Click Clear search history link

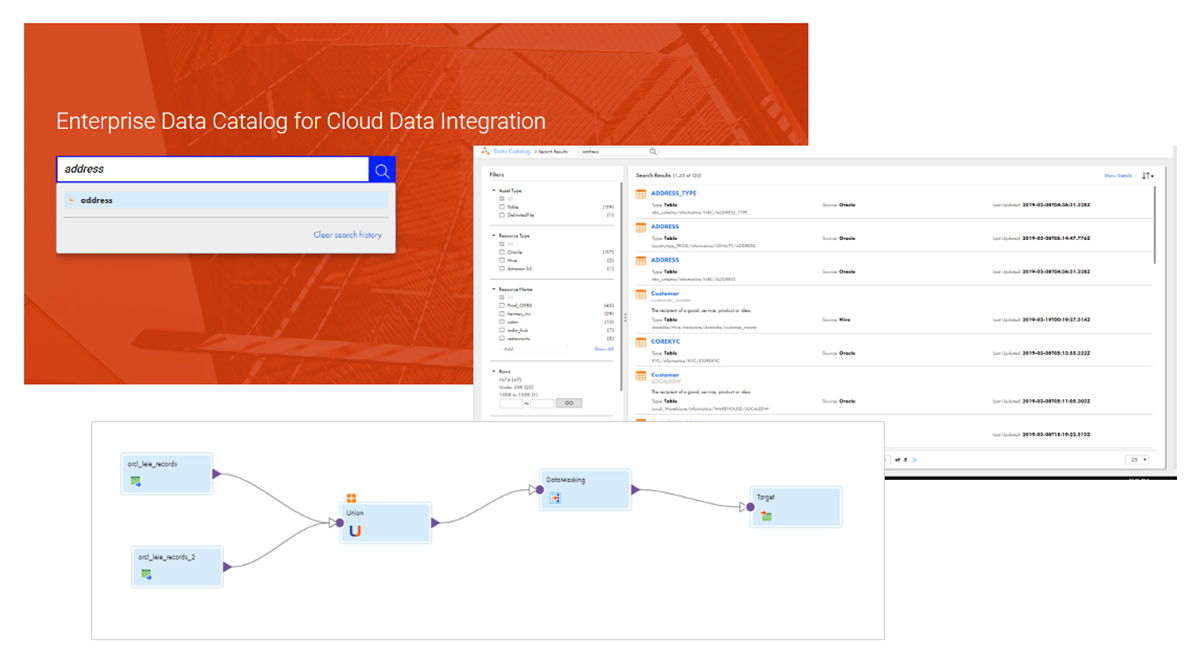(347, 235)
